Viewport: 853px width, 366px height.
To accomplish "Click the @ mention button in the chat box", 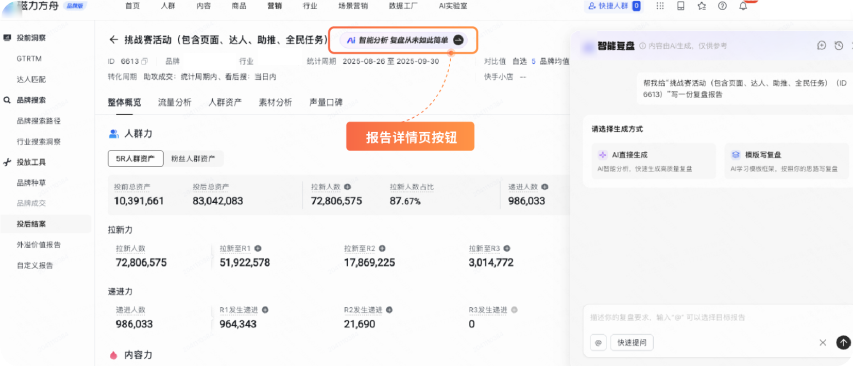I will tap(598, 343).
